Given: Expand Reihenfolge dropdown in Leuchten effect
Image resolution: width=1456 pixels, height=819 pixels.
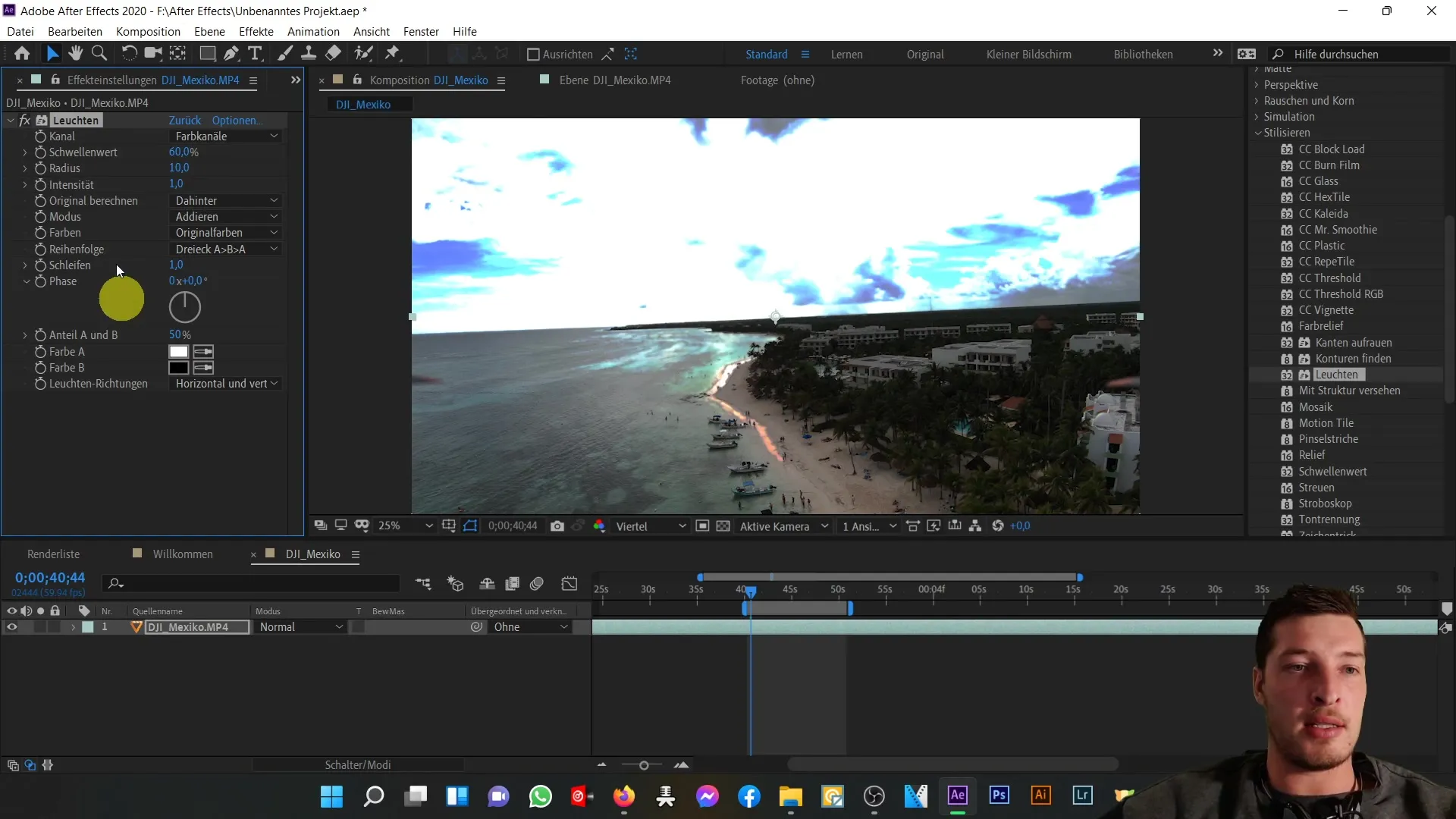Looking at the screenshot, I should pos(225,249).
